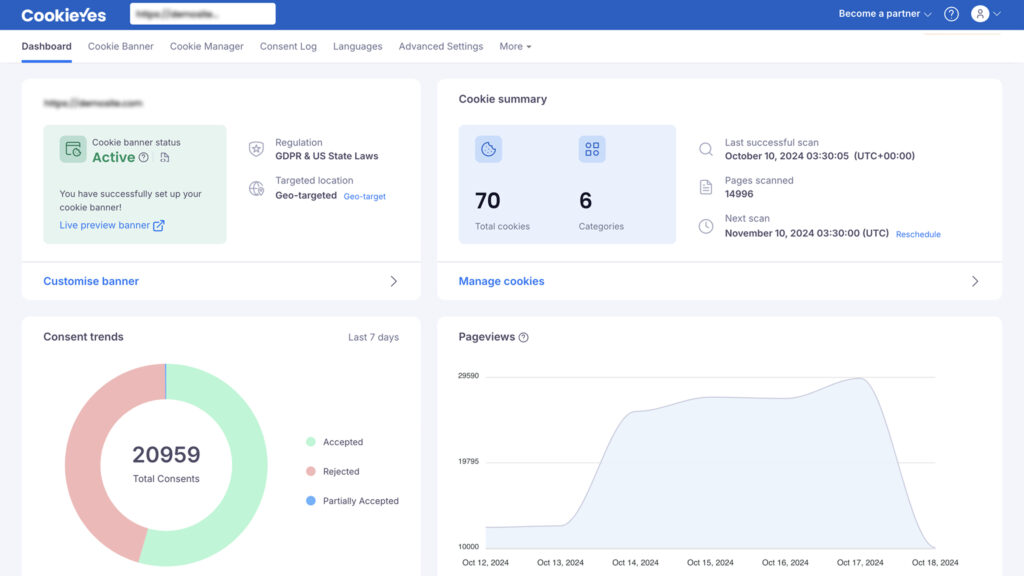The height and width of the screenshot is (576, 1024).
Task: Expand the More menu dropdown
Action: pyautogui.click(x=515, y=47)
